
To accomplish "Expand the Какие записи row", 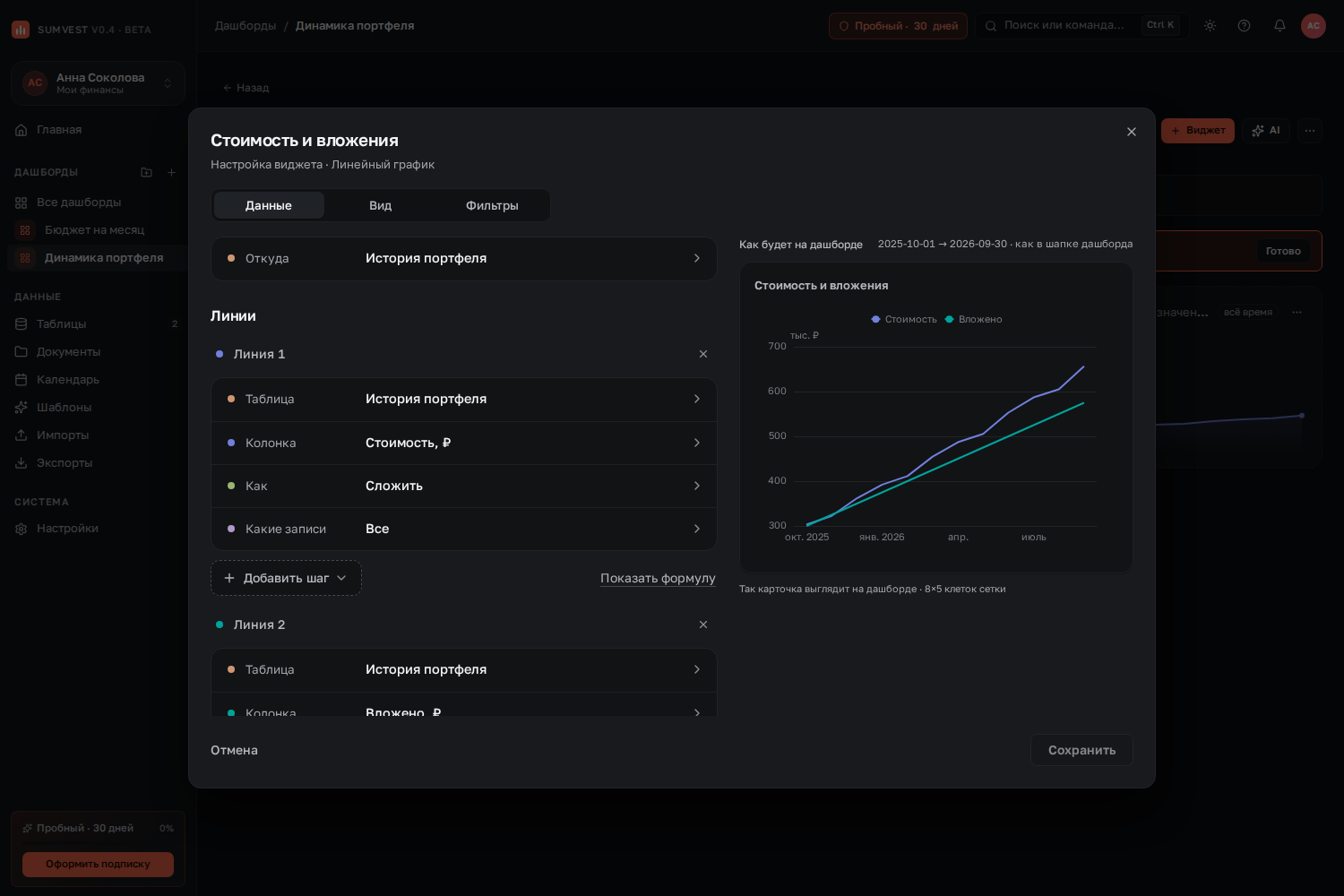I will coord(464,529).
